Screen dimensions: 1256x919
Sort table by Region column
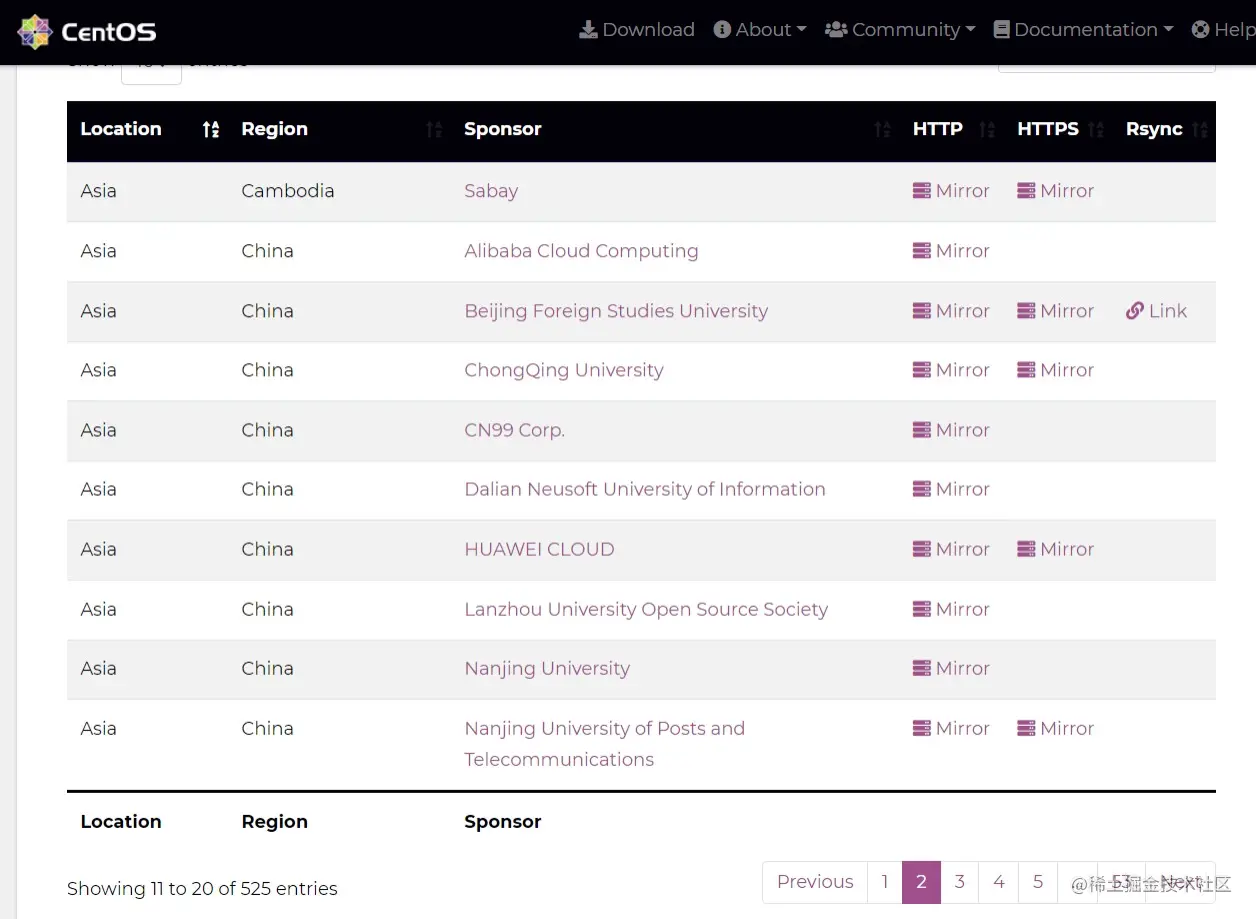[339, 130]
